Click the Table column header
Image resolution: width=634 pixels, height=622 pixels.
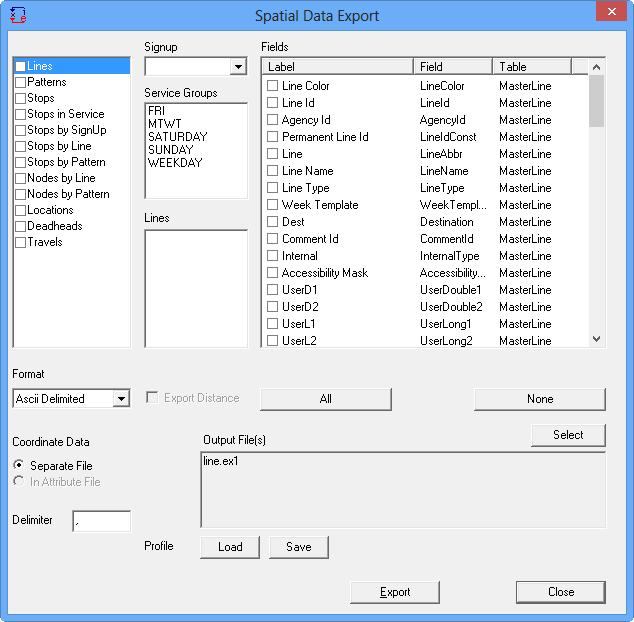[532, 67]
